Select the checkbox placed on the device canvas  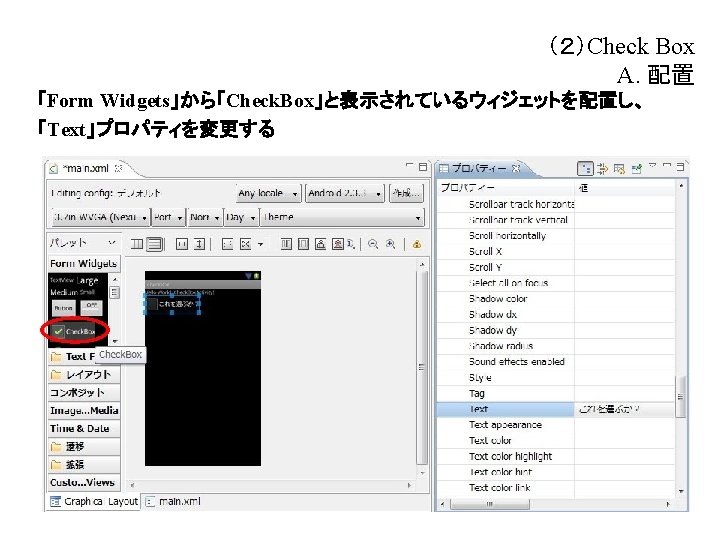(173, 304)
